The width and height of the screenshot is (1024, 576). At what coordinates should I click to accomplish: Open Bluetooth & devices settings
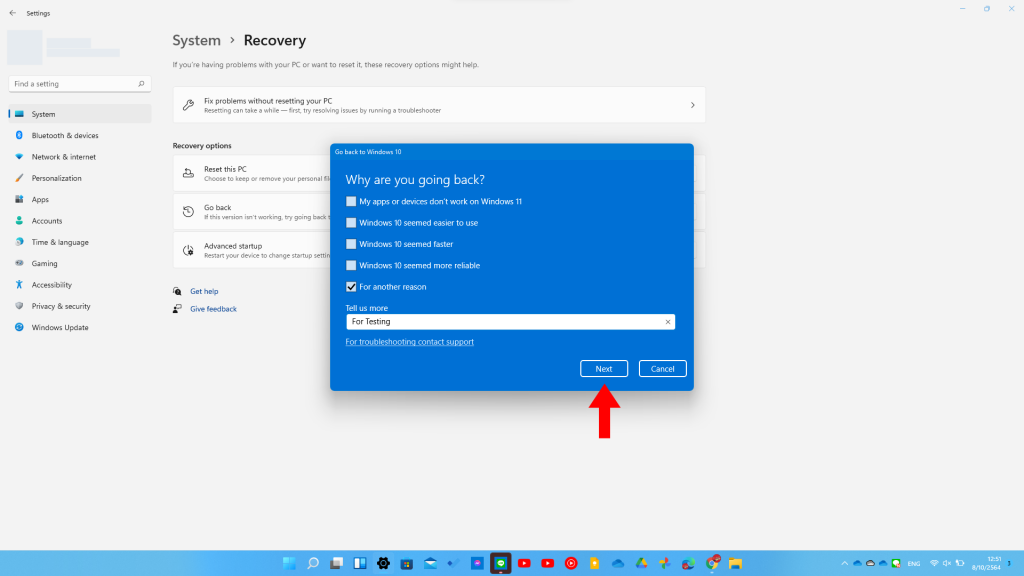pos(80,135)
